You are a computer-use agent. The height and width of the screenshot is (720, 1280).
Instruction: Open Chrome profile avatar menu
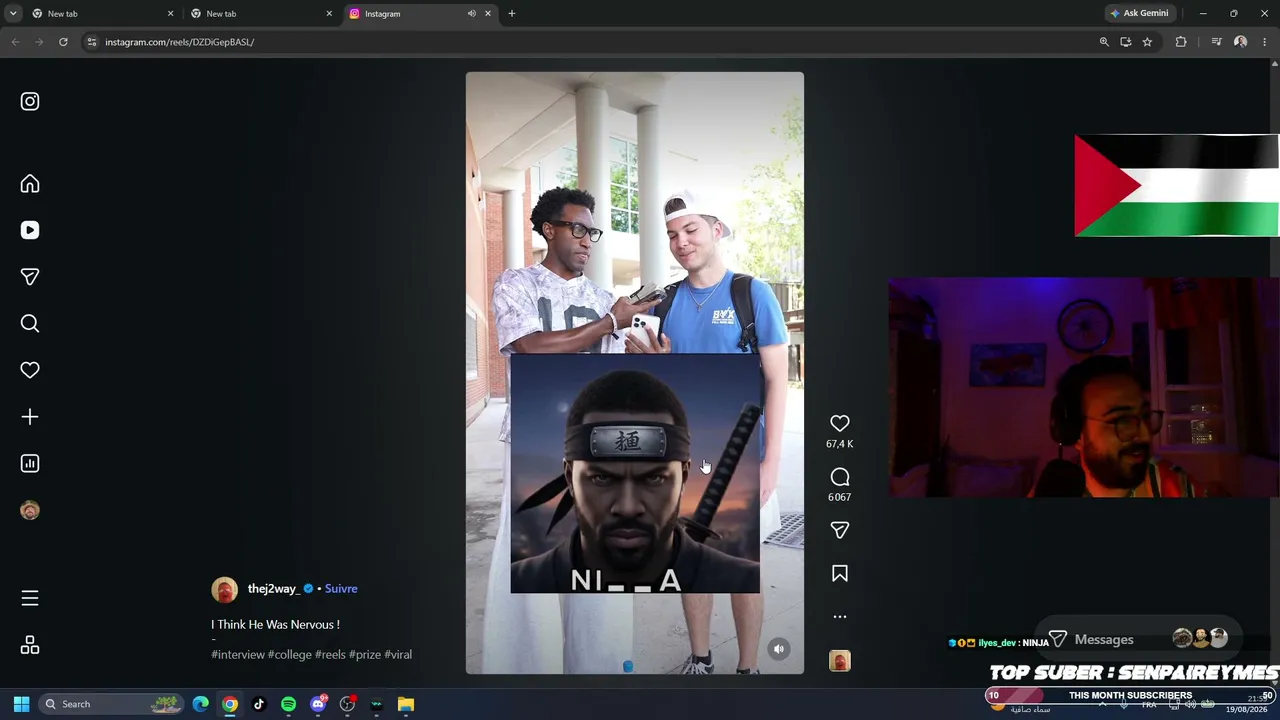pyautogui.click(x=1241, y=42)
